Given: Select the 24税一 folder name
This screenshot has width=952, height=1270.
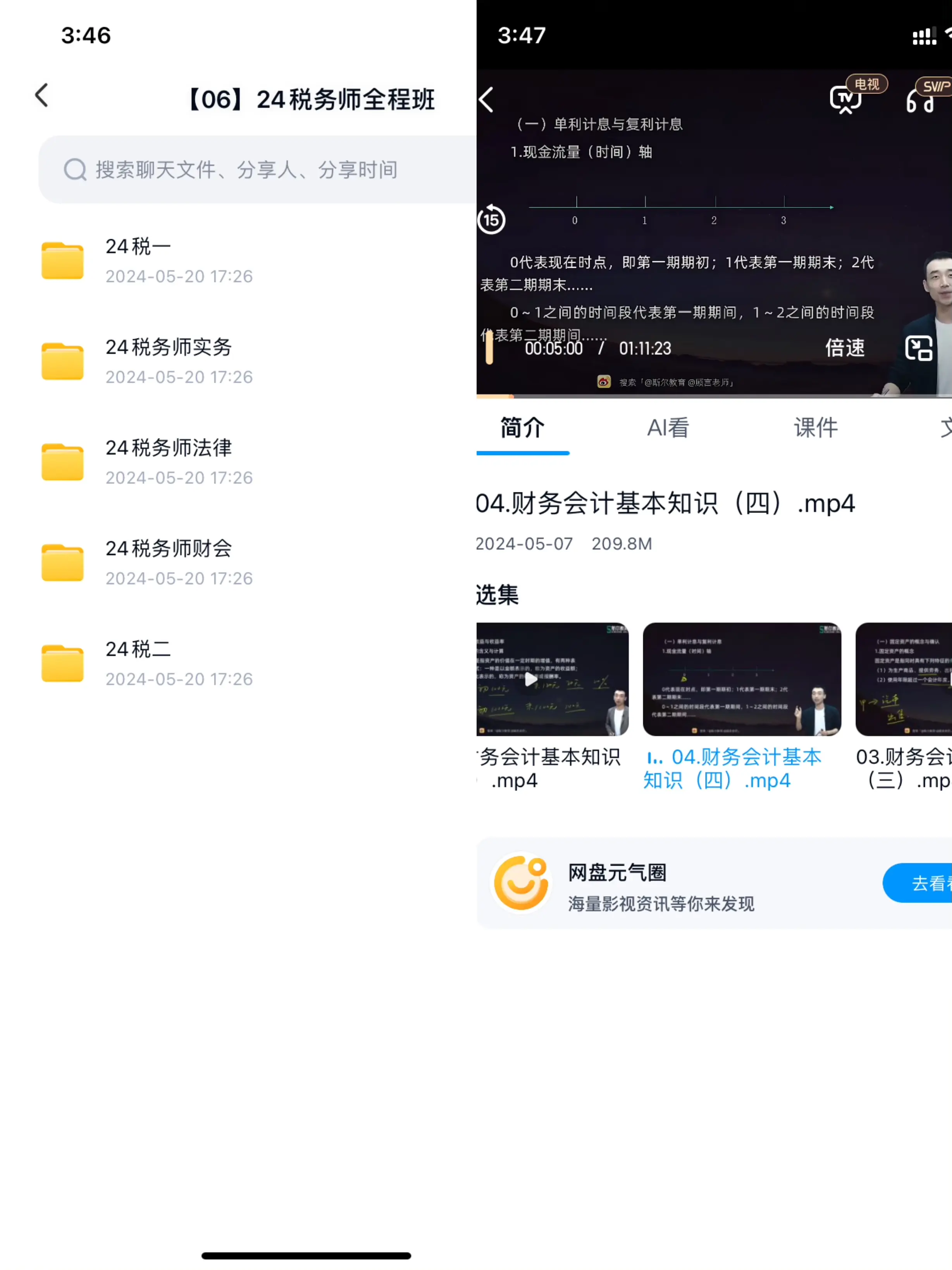Looking at the screenshot, I should click(x=138, y=246).
